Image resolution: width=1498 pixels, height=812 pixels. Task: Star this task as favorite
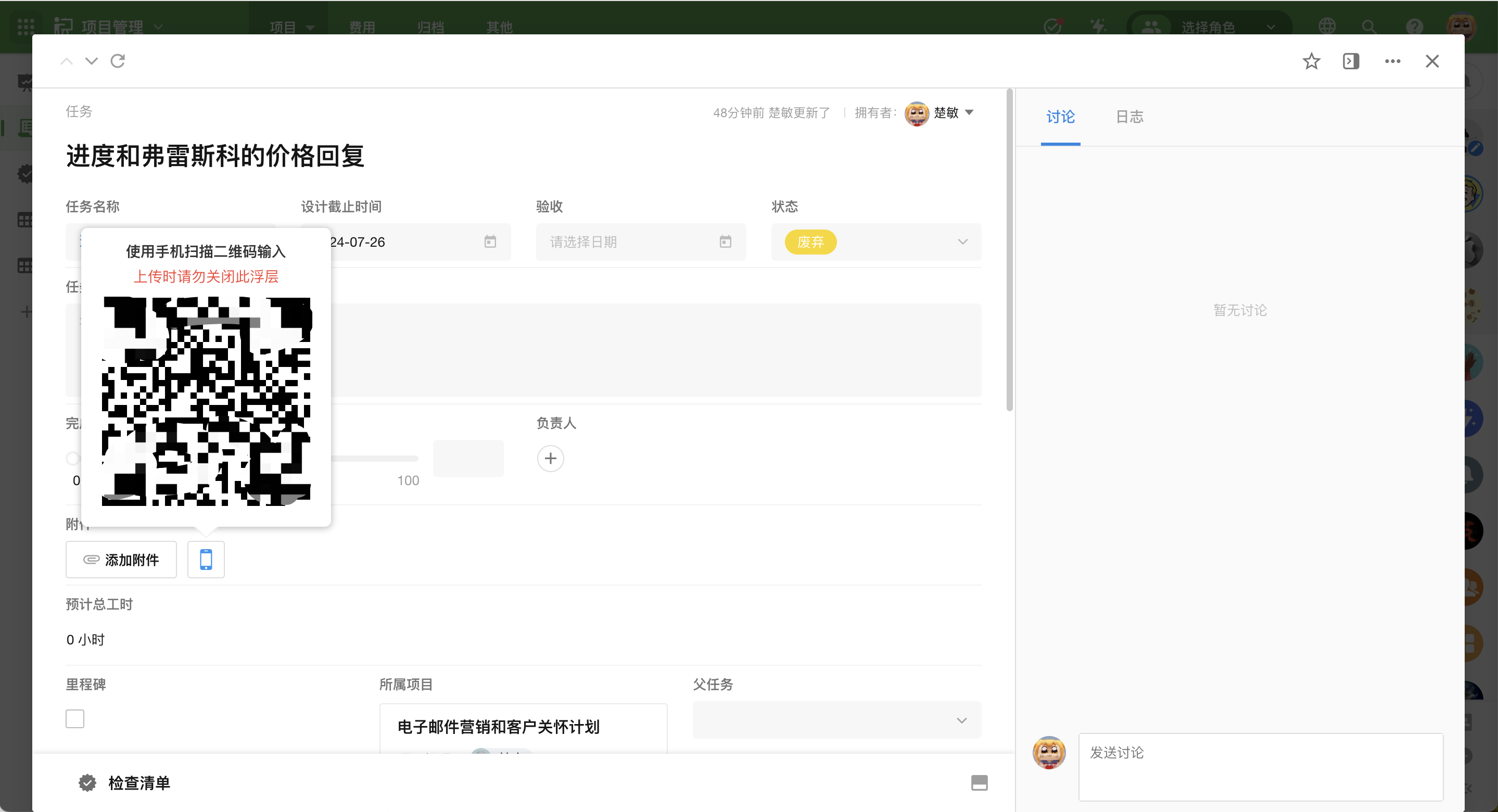[1311, 61]
